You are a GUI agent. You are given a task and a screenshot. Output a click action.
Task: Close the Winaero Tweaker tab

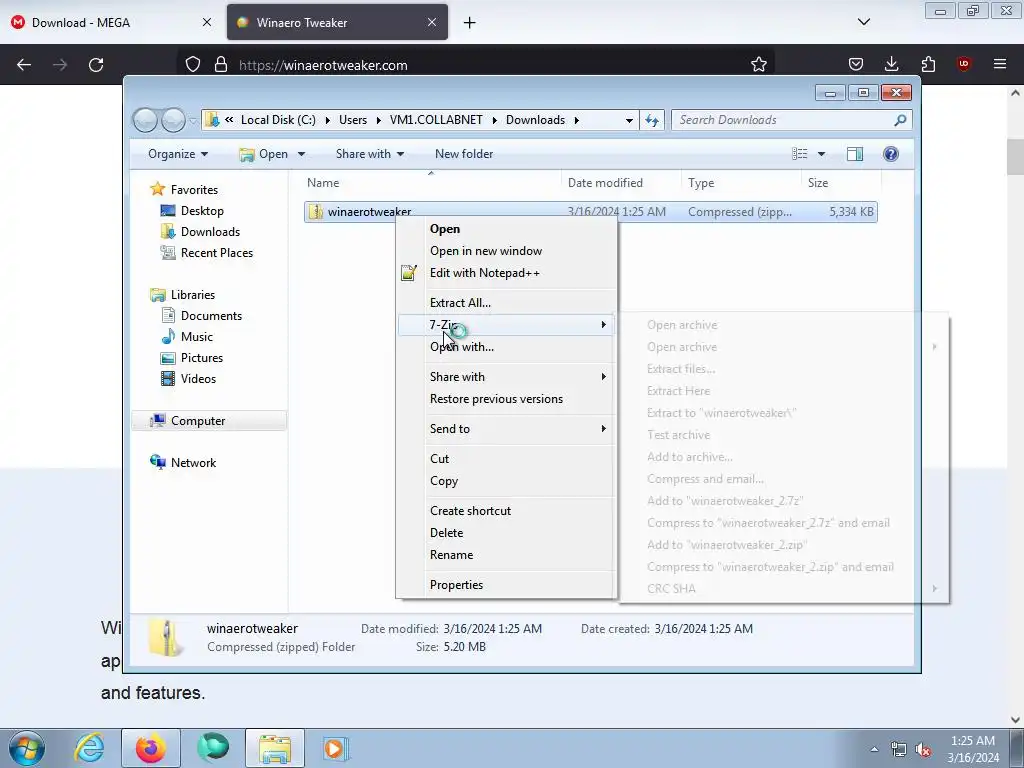[x=432, y=22]
